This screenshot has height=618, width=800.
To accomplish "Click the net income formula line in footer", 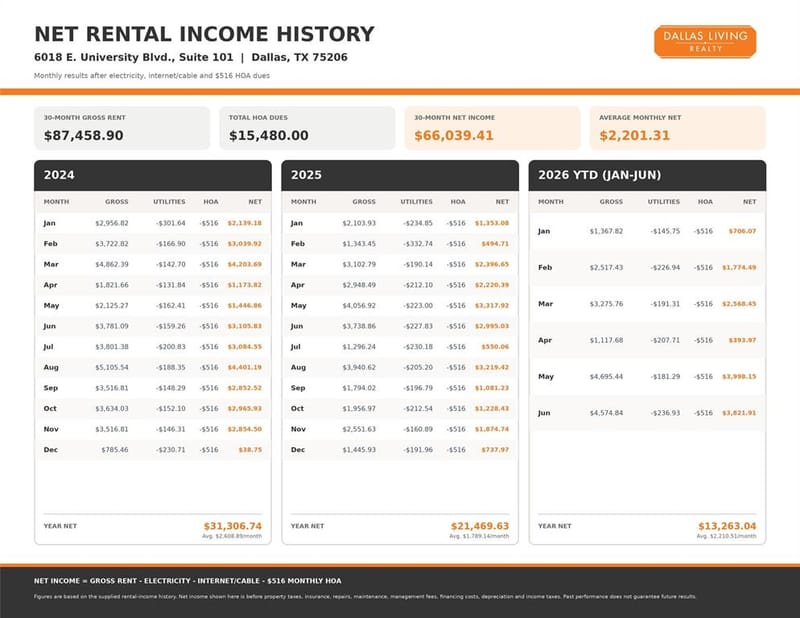I will [188, 581].
